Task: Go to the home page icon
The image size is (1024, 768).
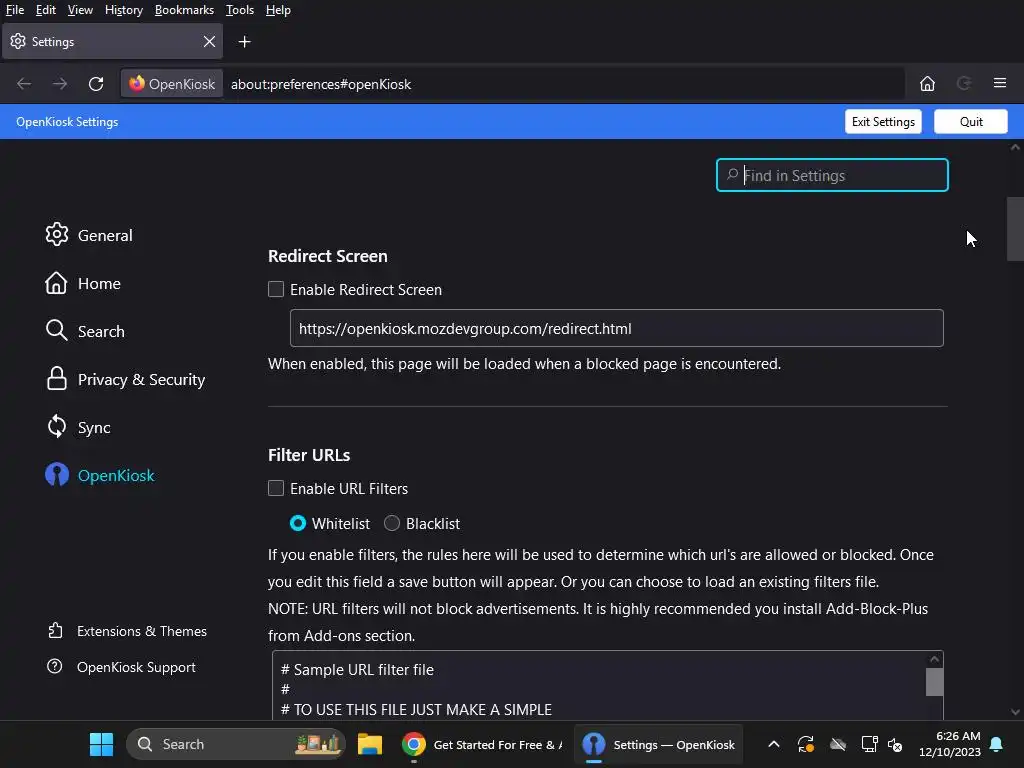Action: click(927, 84)
